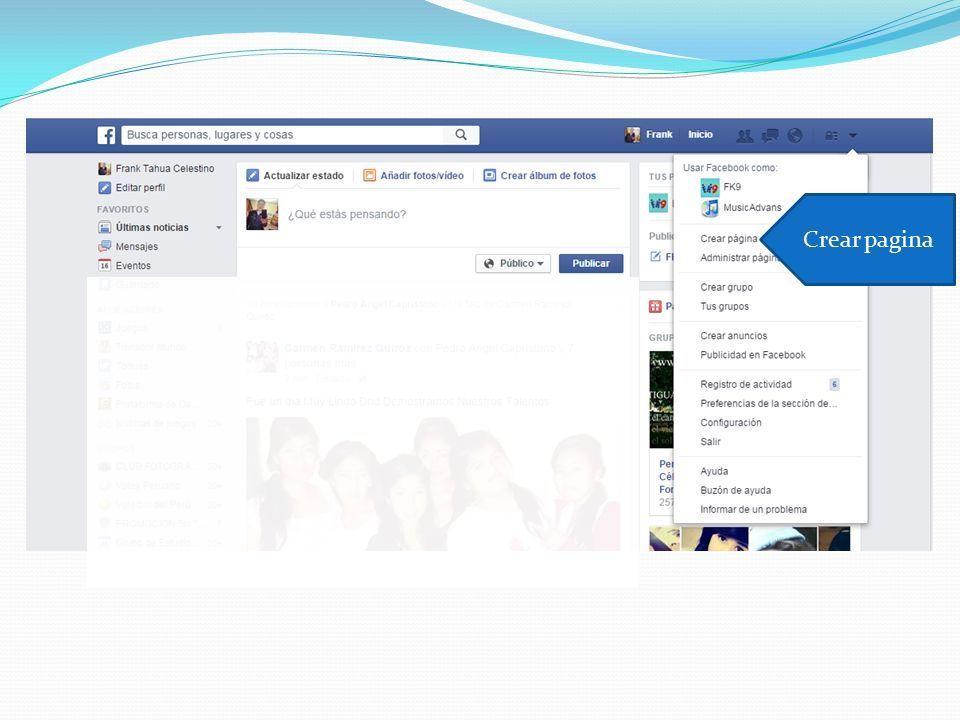960x720 pixels.
Task: Click Editar perfil pencil icon
Action: click(105, 188)
